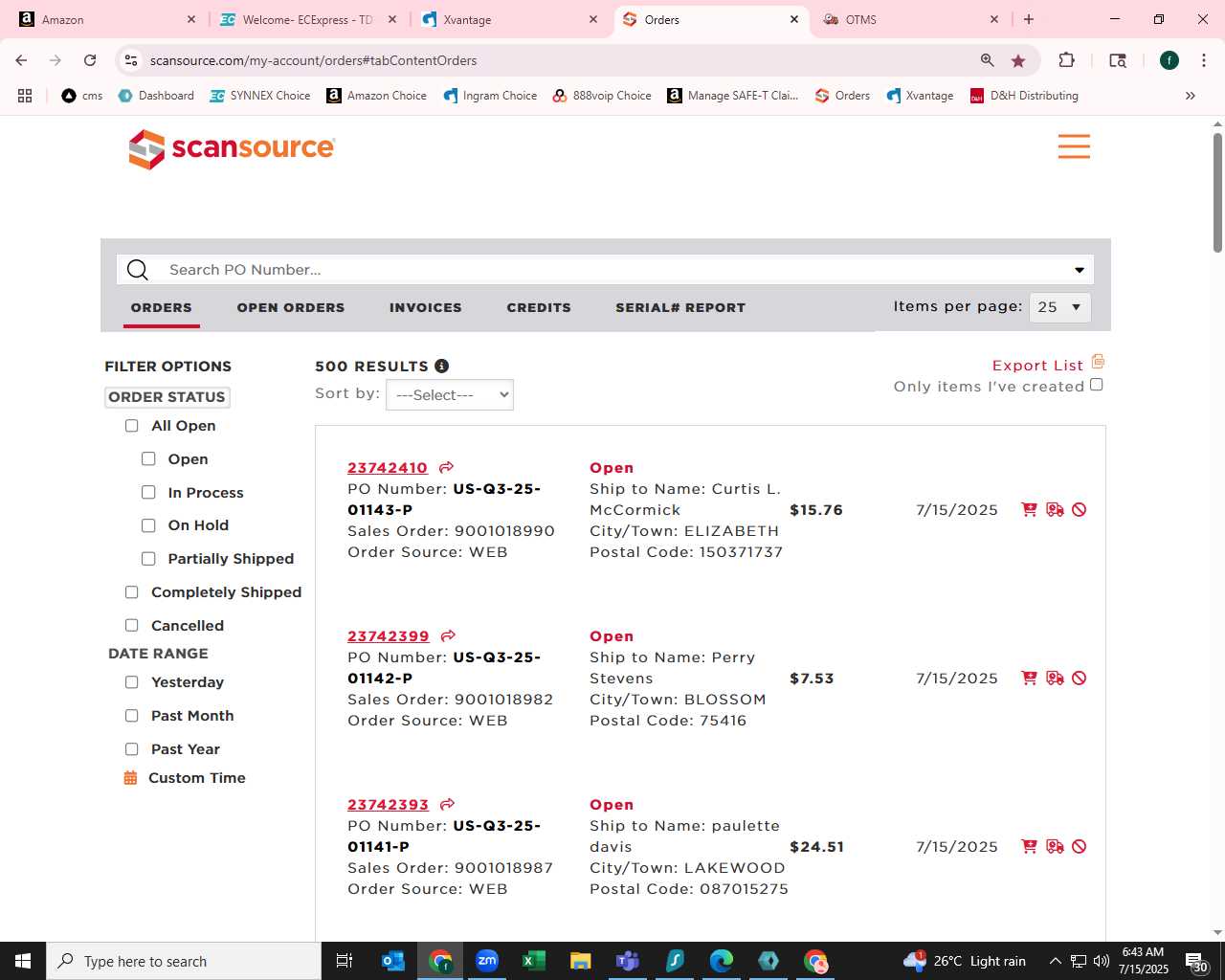This screenshot has height=980, width=1225.
Task: Open Excel from the taskbar
Action: (534, 961)
